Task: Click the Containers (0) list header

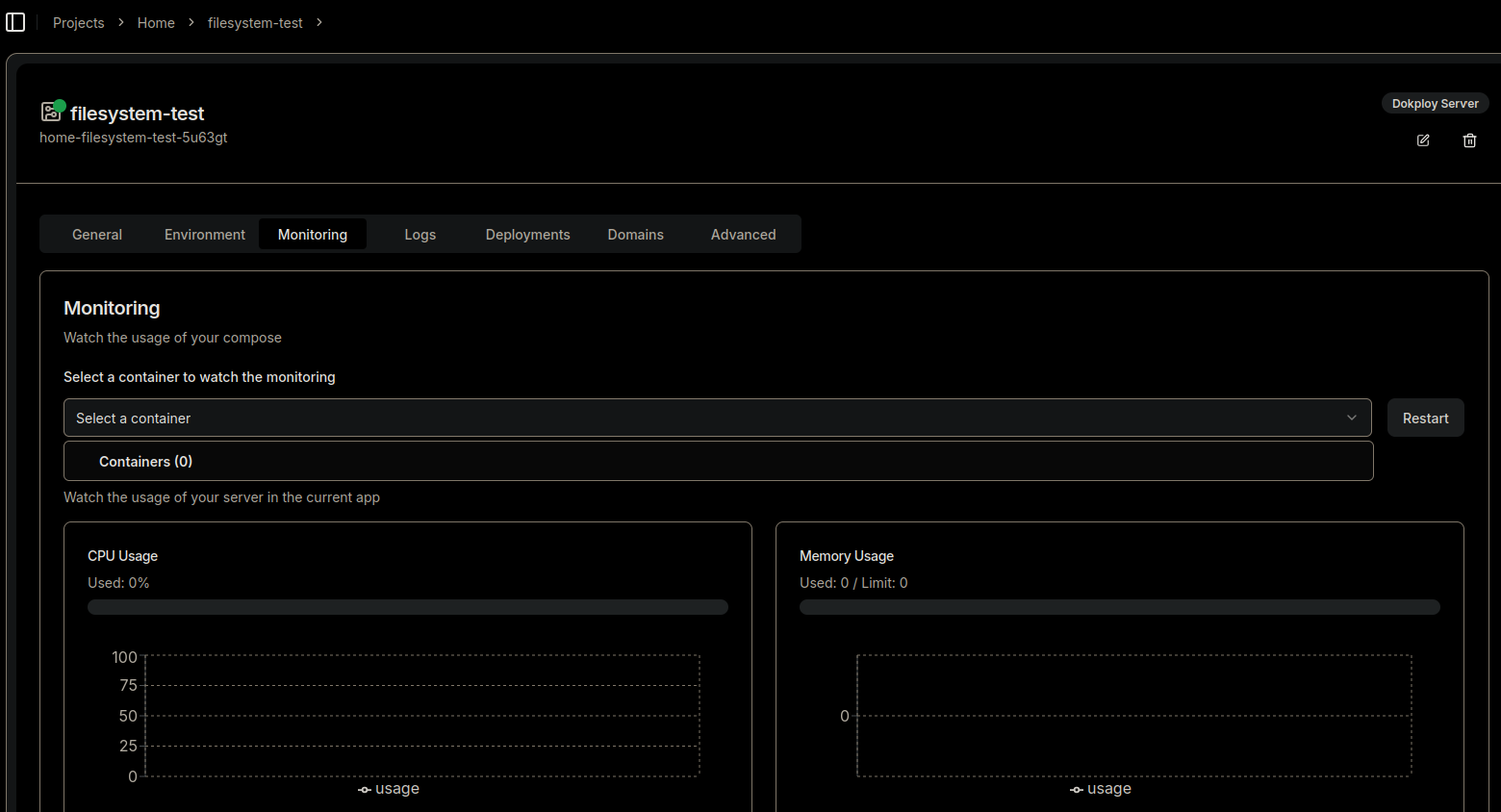Action: 719,461
